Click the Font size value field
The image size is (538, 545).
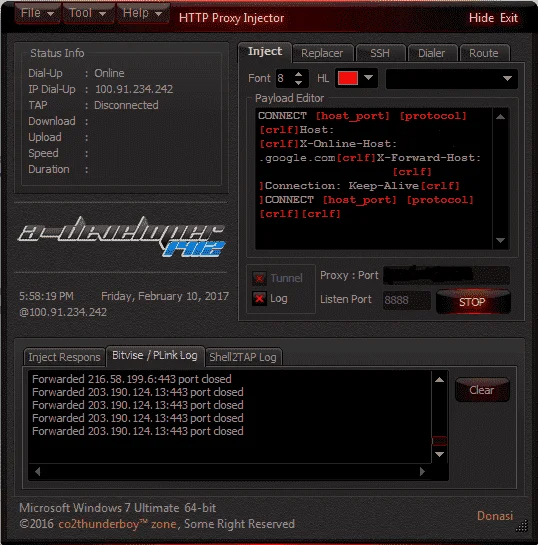(285, 78)
